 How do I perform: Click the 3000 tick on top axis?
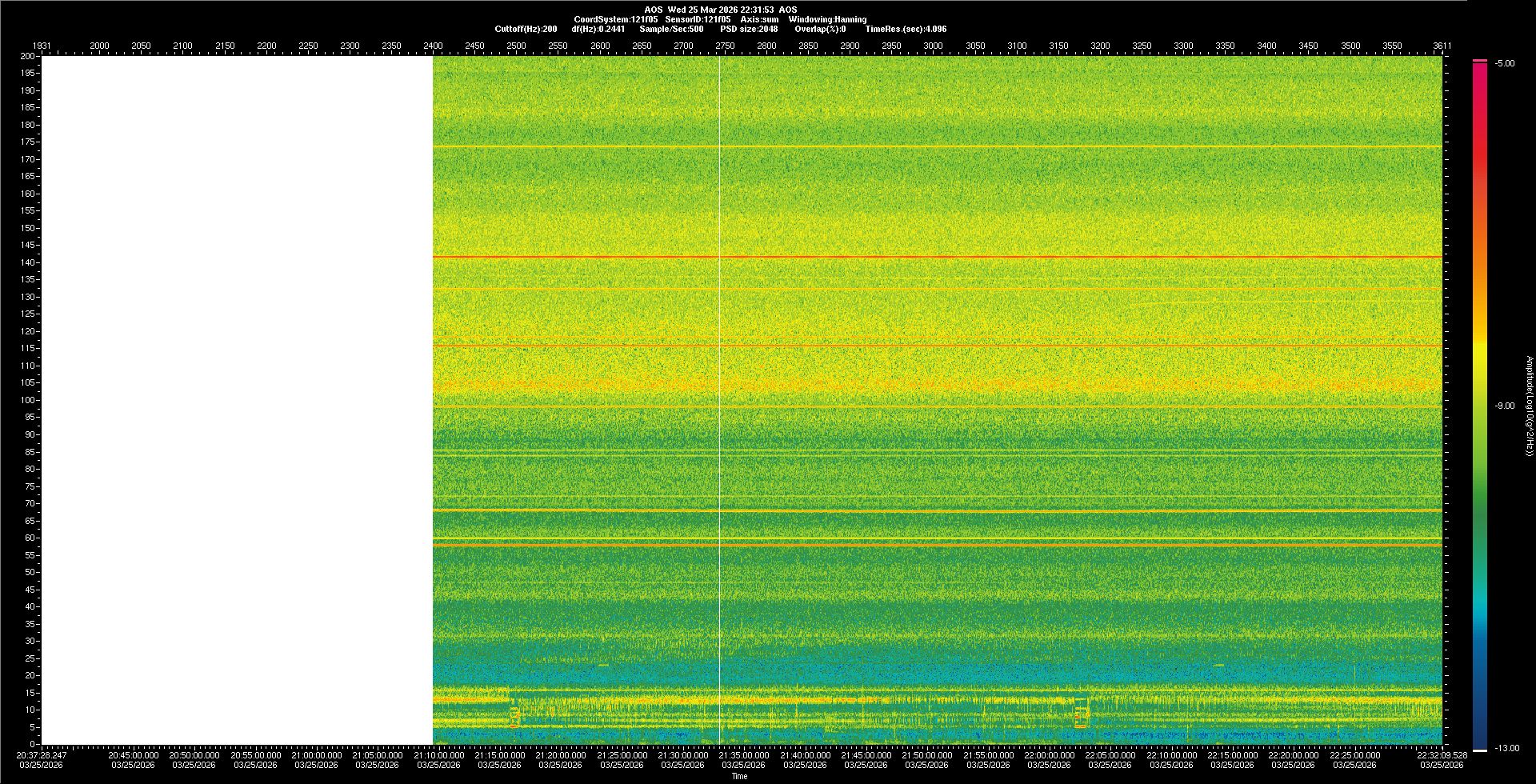(x=933, y=46)
